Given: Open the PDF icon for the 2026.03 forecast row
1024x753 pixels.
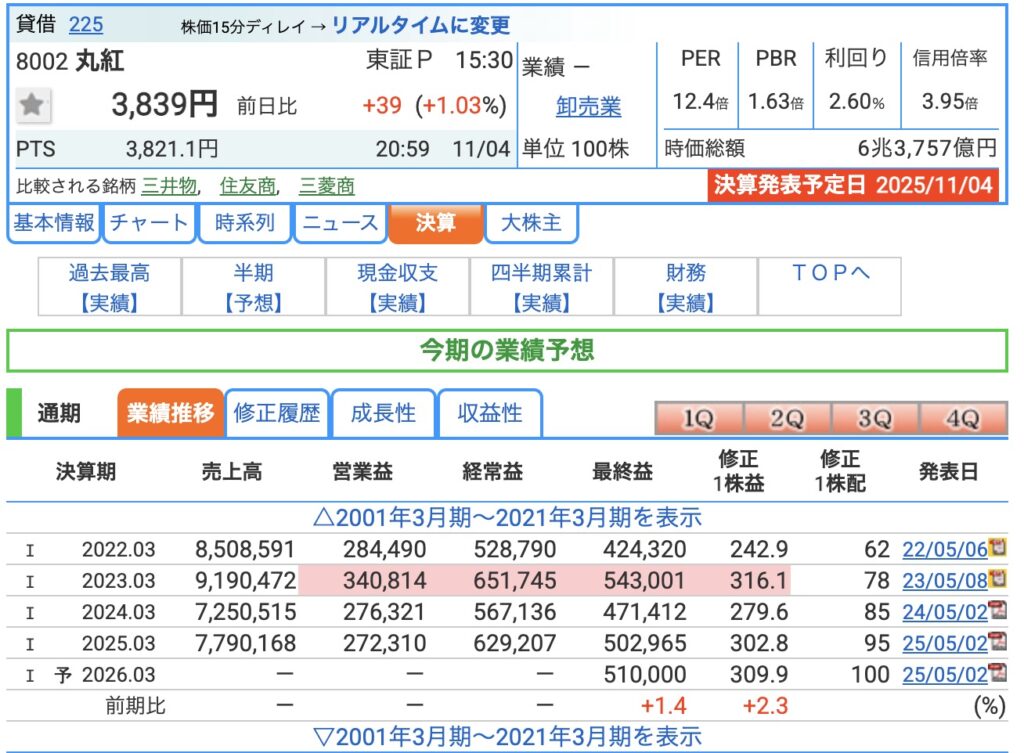Looking at the screenshot, I should [x=996, y=674].
